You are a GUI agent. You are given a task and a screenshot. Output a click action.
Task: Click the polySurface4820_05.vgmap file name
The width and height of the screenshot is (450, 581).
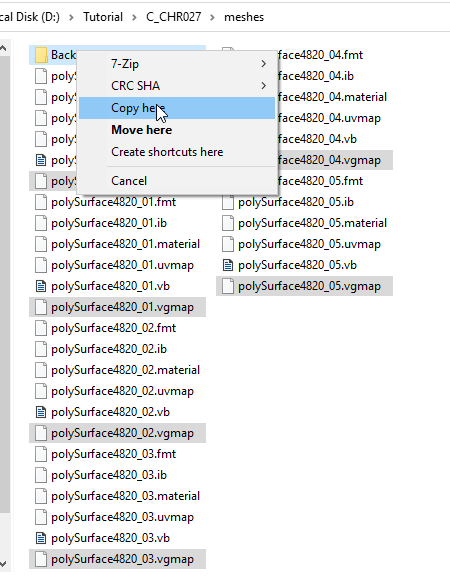pos(309,286)
